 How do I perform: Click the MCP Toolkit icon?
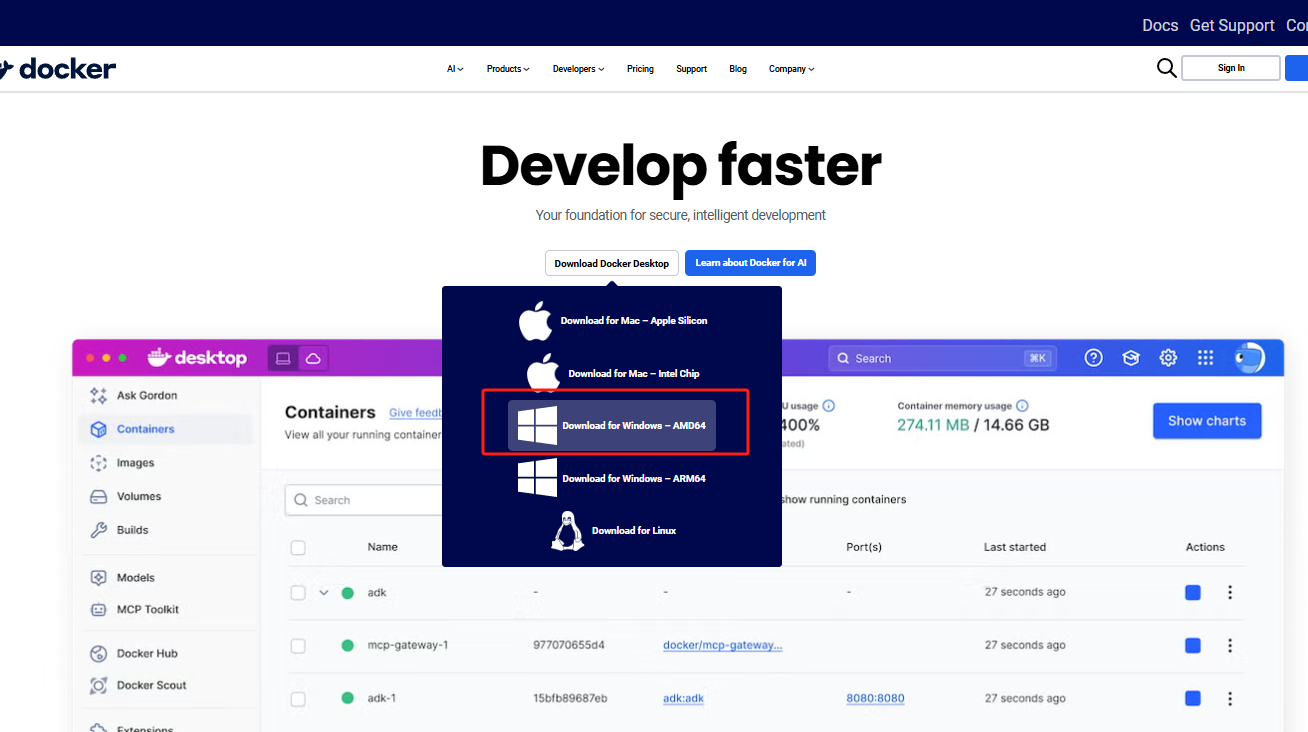click(98, 610)
